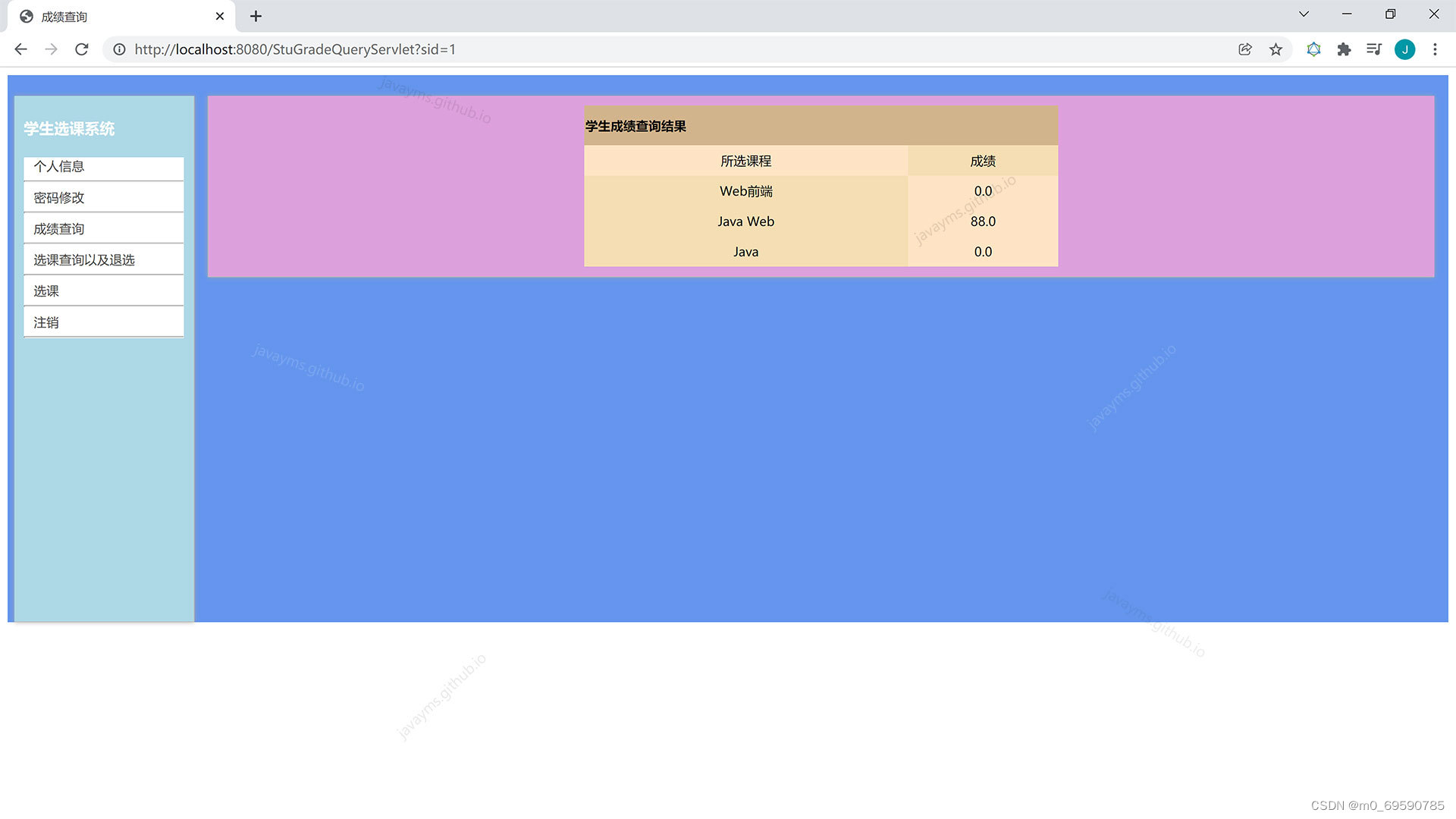Viewport: 1456px width, 819px height.
Task: Bookmark this page with star icon
Action: pyautogui.click(x=1276, y=49)
